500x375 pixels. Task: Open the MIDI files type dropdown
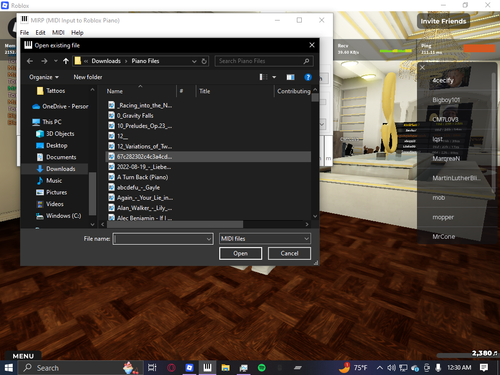coord(265,239)
